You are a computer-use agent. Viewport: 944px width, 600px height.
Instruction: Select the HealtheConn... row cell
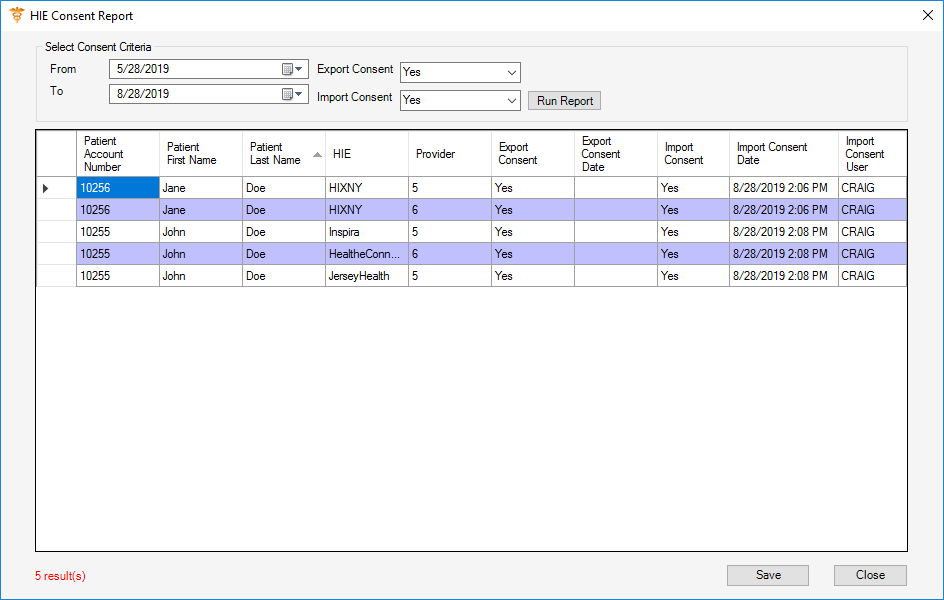[x=366, y=254]
